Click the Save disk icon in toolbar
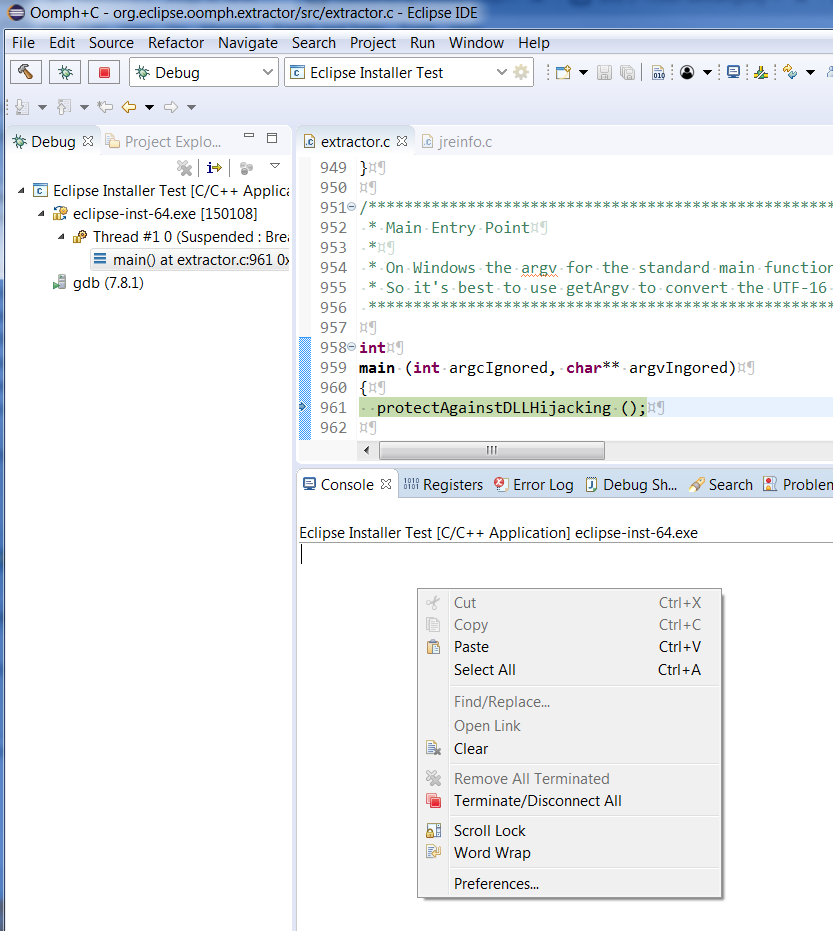Image resolution: width=833 pixels, height=931 pixels. point(604,73)
